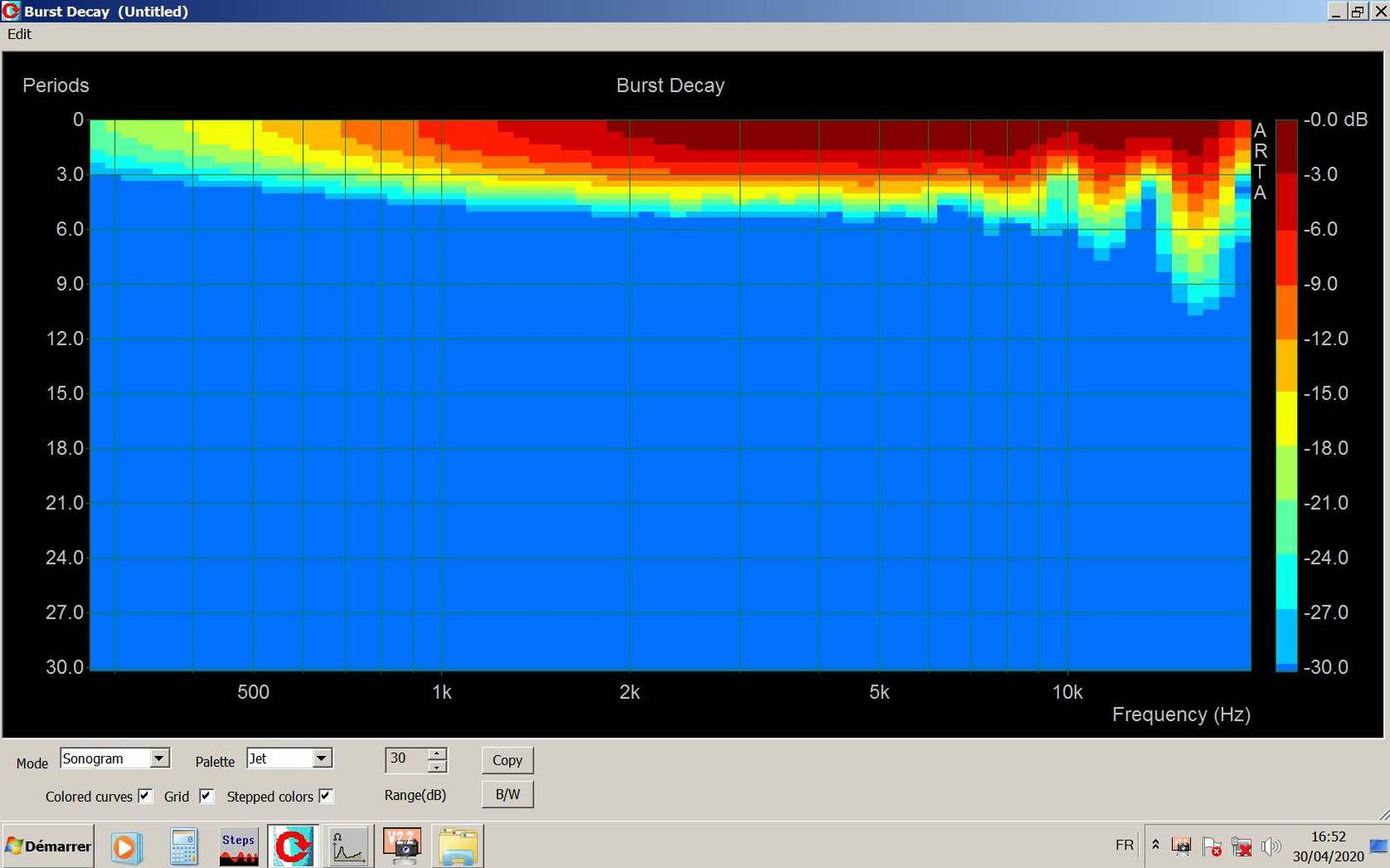Click the Copy button
The height and width of the screenshot is (868, 1390).
507,760
